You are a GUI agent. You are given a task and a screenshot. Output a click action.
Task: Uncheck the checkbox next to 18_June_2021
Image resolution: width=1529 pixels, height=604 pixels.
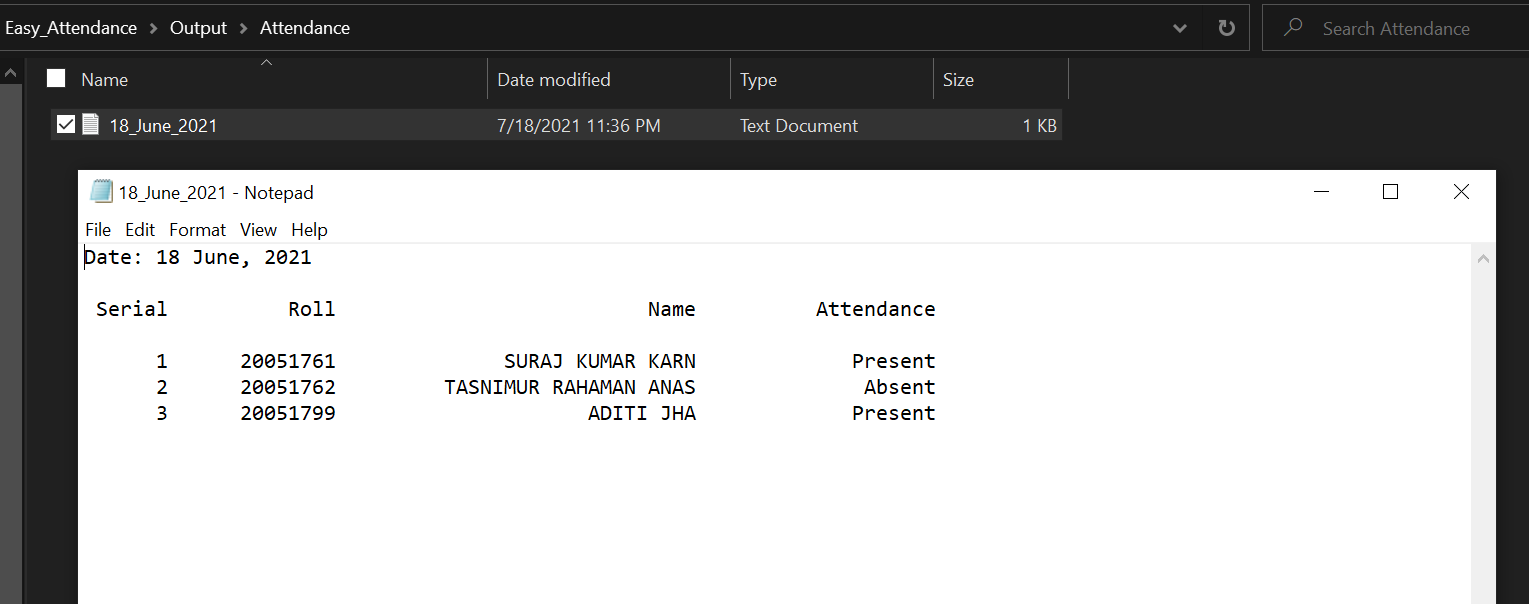65,124
